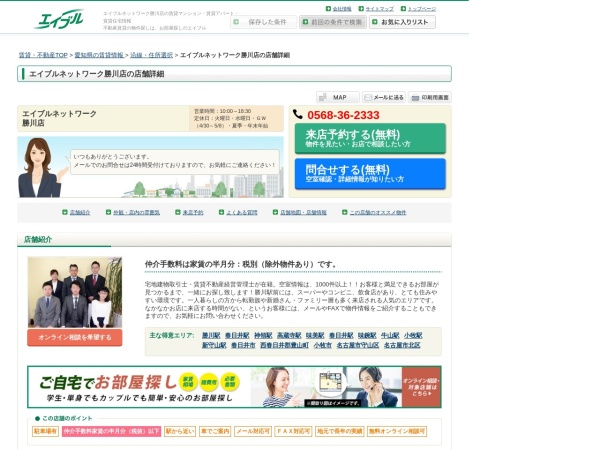Viewport: 600px width, 450px height.
Task: Click the 駐車場有 feature tag
Action: (45, 431)
